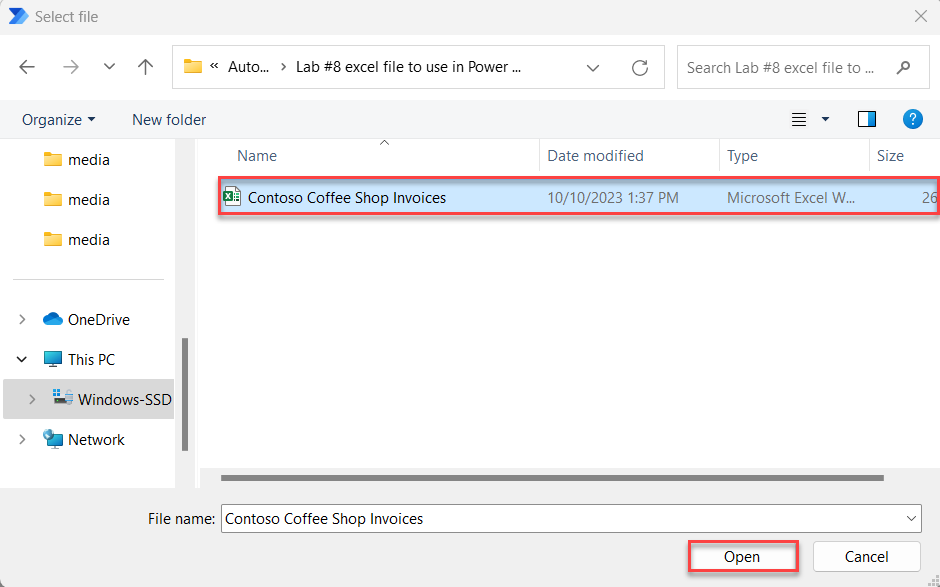Click the navigation pane vertical scrollbar

[185, 395]
